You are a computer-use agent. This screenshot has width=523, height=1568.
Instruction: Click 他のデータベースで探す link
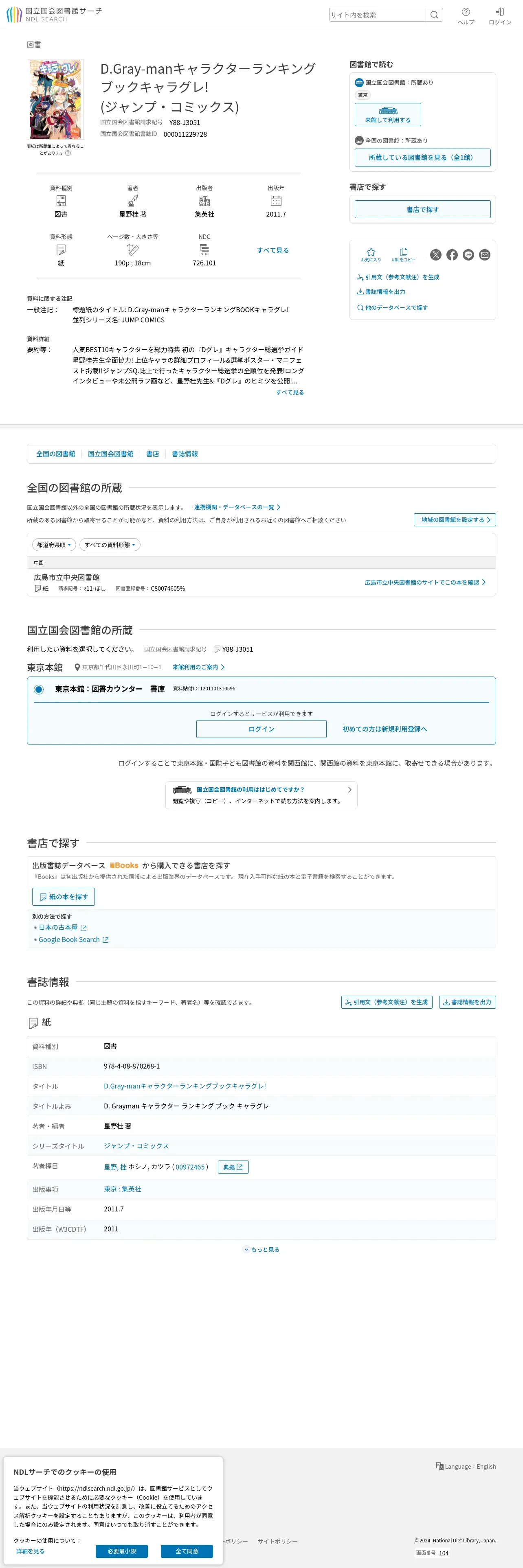coord(392,307)
